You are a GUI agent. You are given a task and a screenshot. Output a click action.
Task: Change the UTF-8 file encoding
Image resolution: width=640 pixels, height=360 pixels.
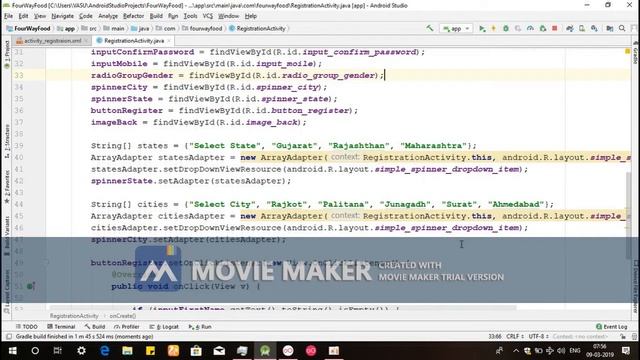point(538,337)
